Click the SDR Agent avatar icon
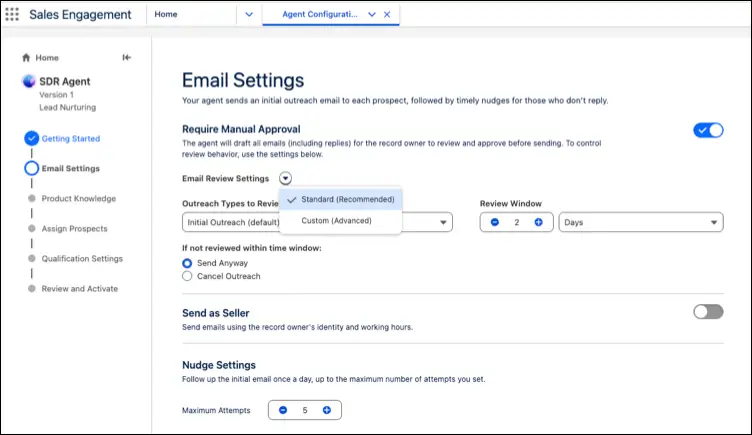 tap(29, 82)
